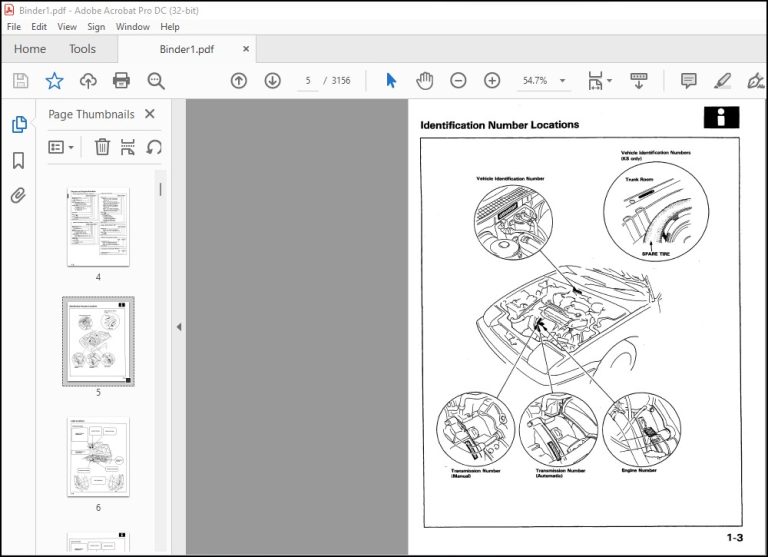
Task: Click the info icon on the page
Action: (721, 118)
